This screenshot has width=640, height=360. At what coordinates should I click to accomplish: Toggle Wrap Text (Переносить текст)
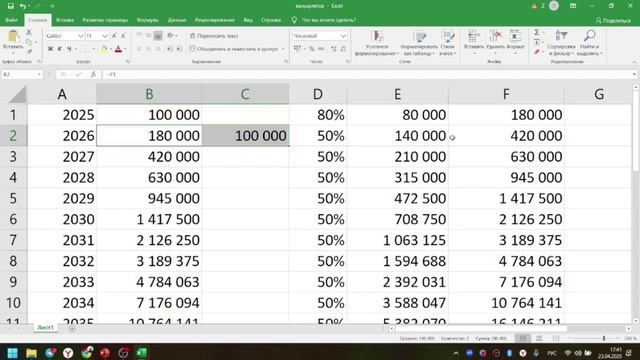214,36
